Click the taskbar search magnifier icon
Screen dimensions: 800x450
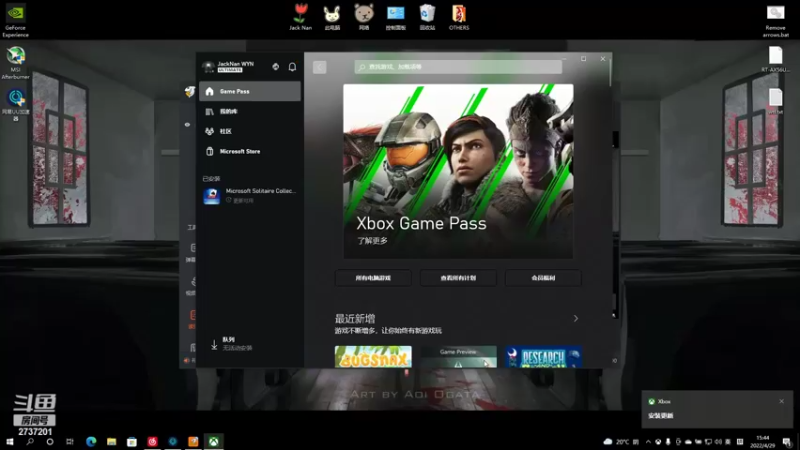pyautogui.click(x=30, y=442)
